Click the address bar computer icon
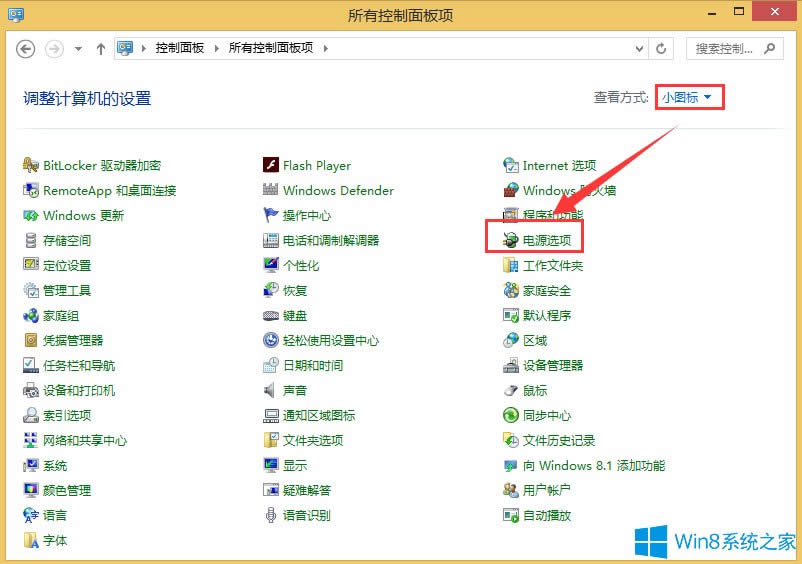 pos(125,48)
